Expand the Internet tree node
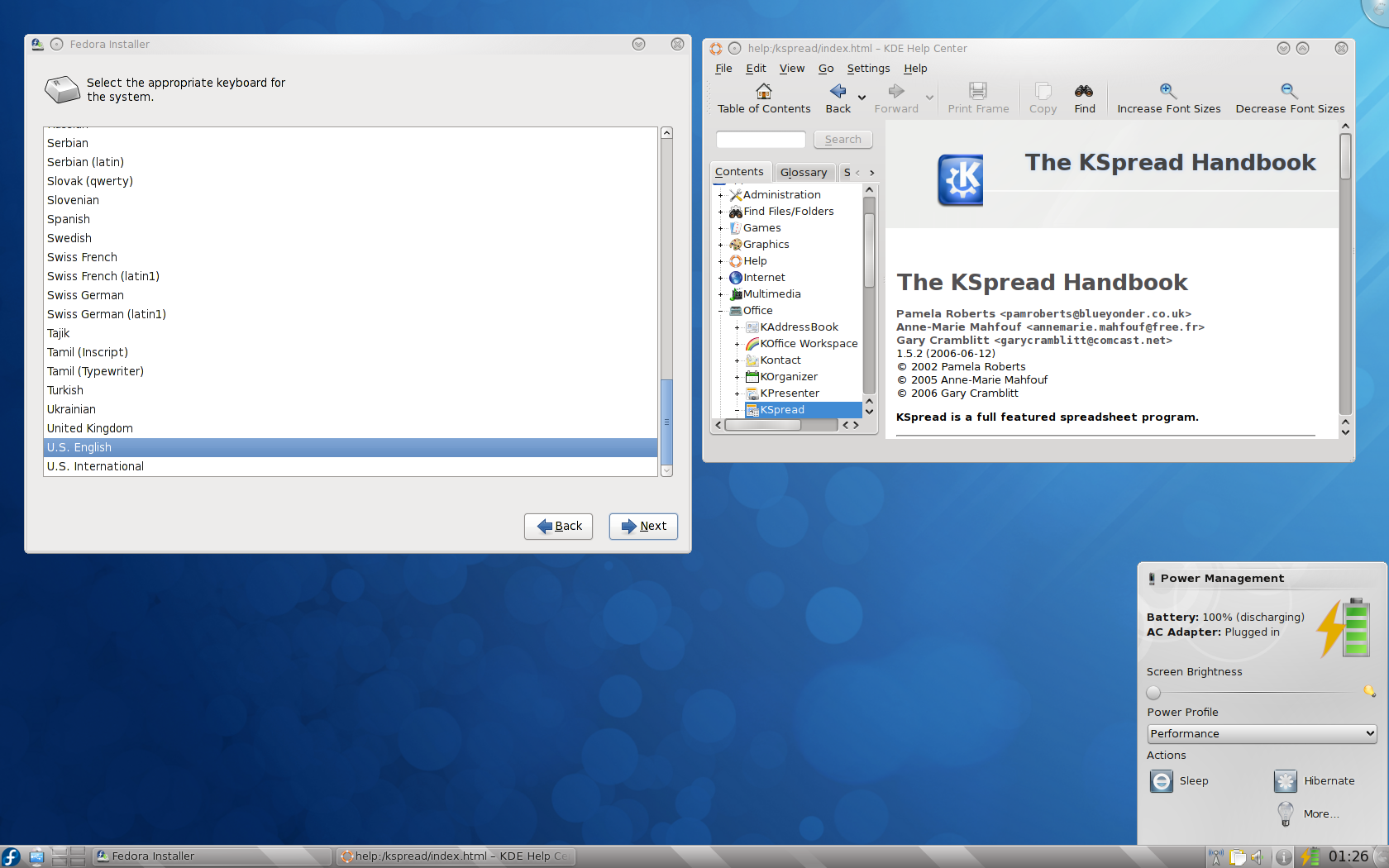The image size is (1389, 868). coord(720,278)
